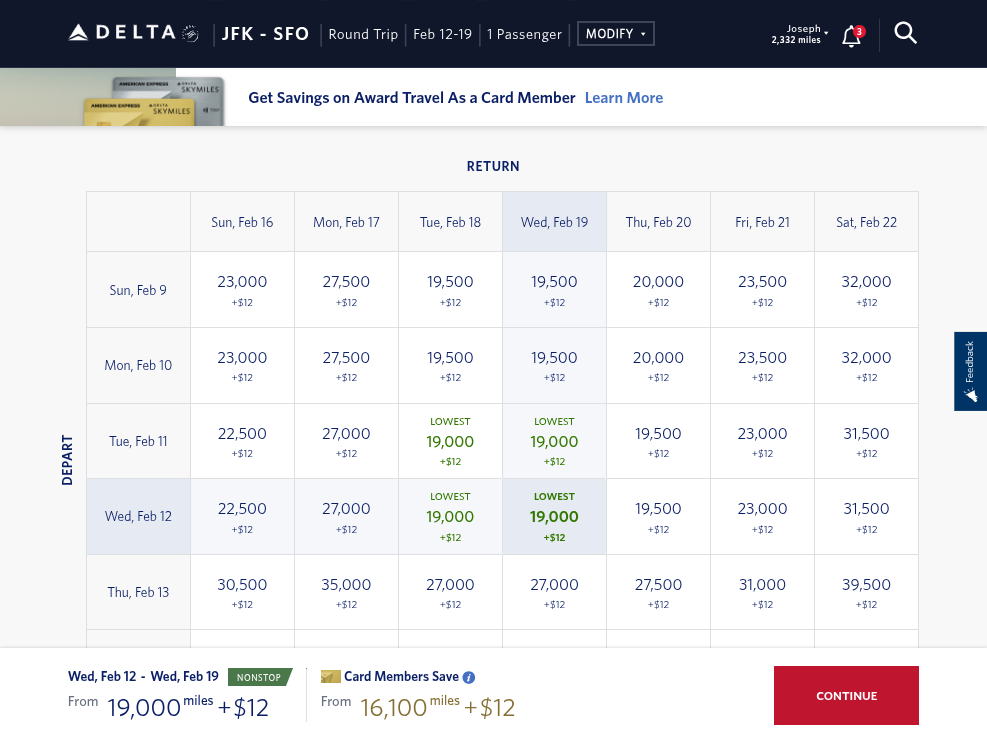The width and height of the screenshot is (987, 743).
Task: Select the Thu, Feb 13 depart row header
Action: (138, 593)
